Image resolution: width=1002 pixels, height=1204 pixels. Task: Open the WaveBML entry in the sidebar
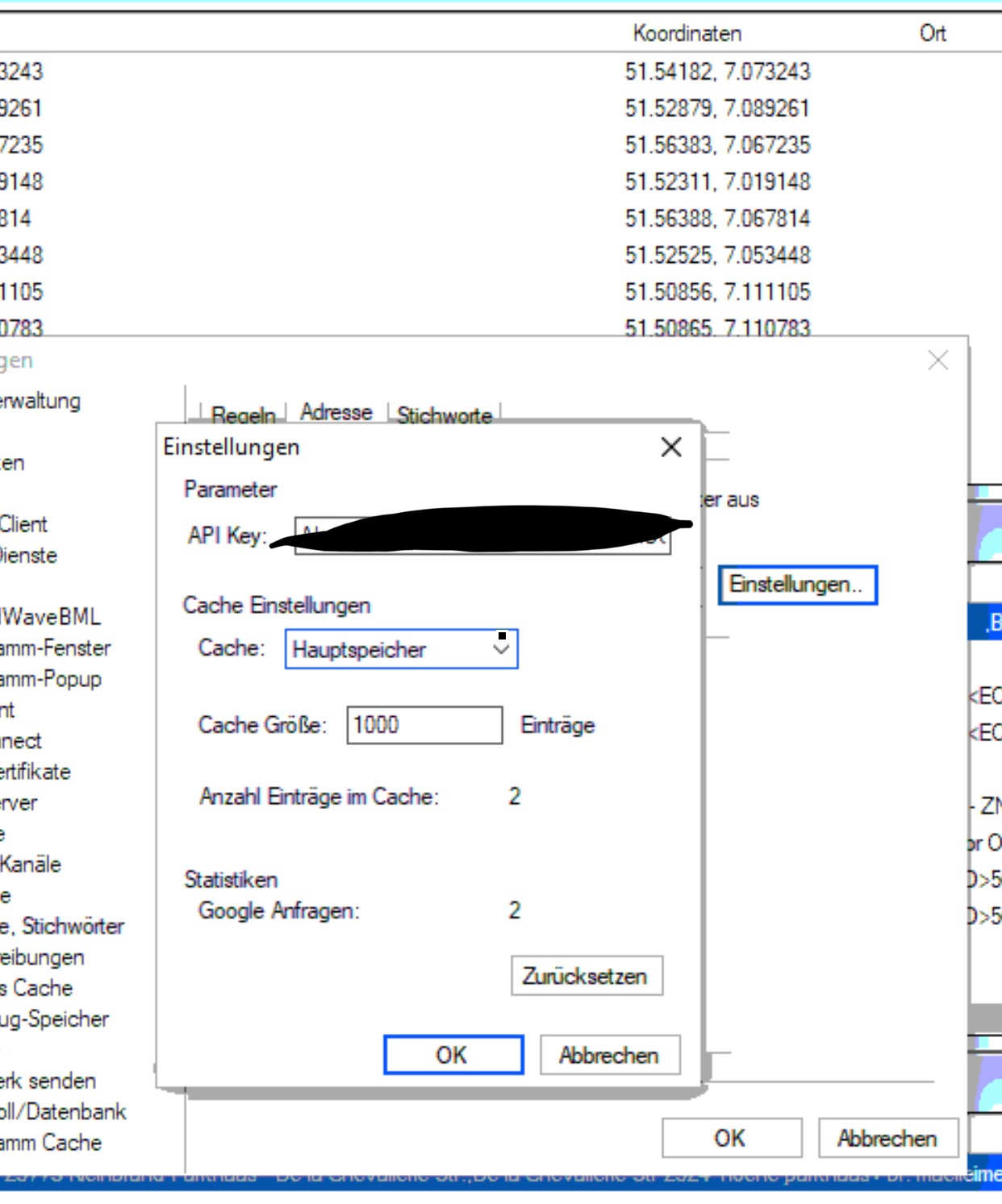coord(50,617)
